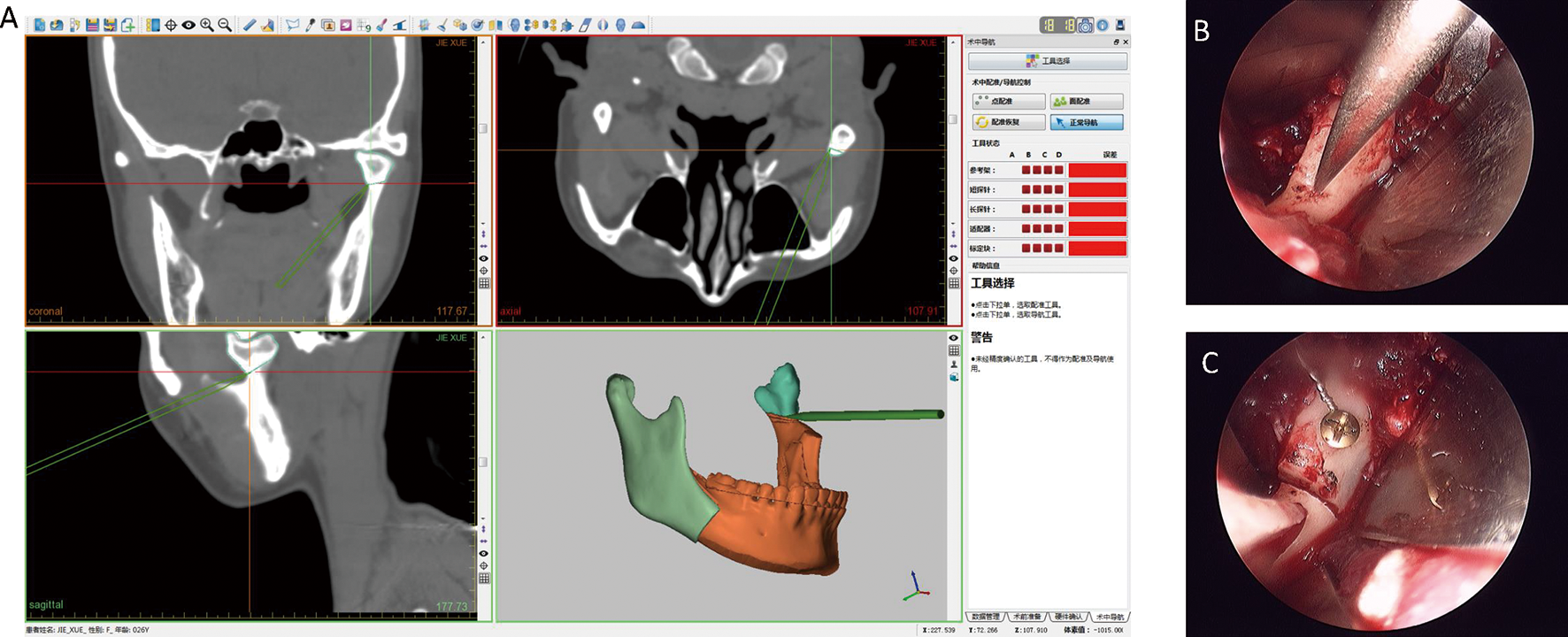Click the axial view vertical slice scrollbar handle
Image resolution: width=1568 pixels, height=637 pixels.
tap(953, 119)
